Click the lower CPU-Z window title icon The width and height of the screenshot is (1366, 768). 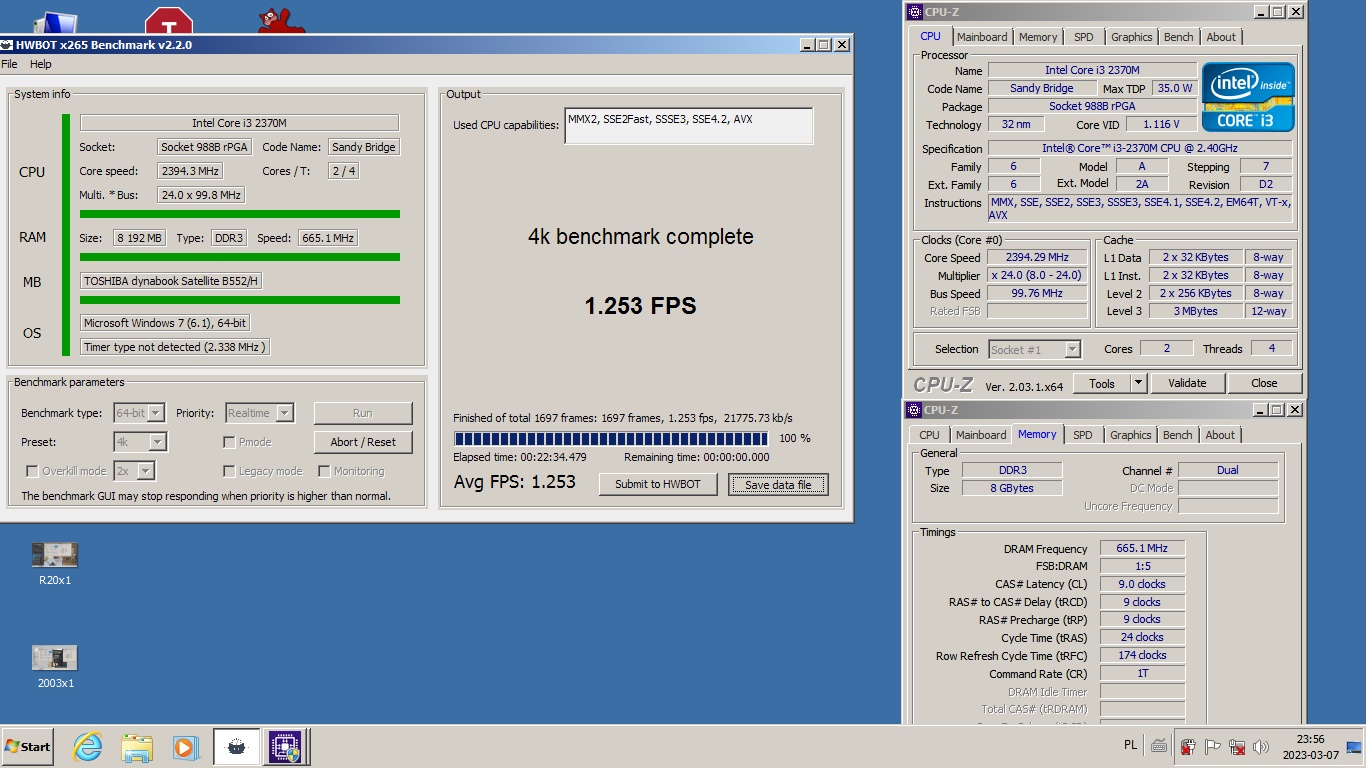(914, 410)
